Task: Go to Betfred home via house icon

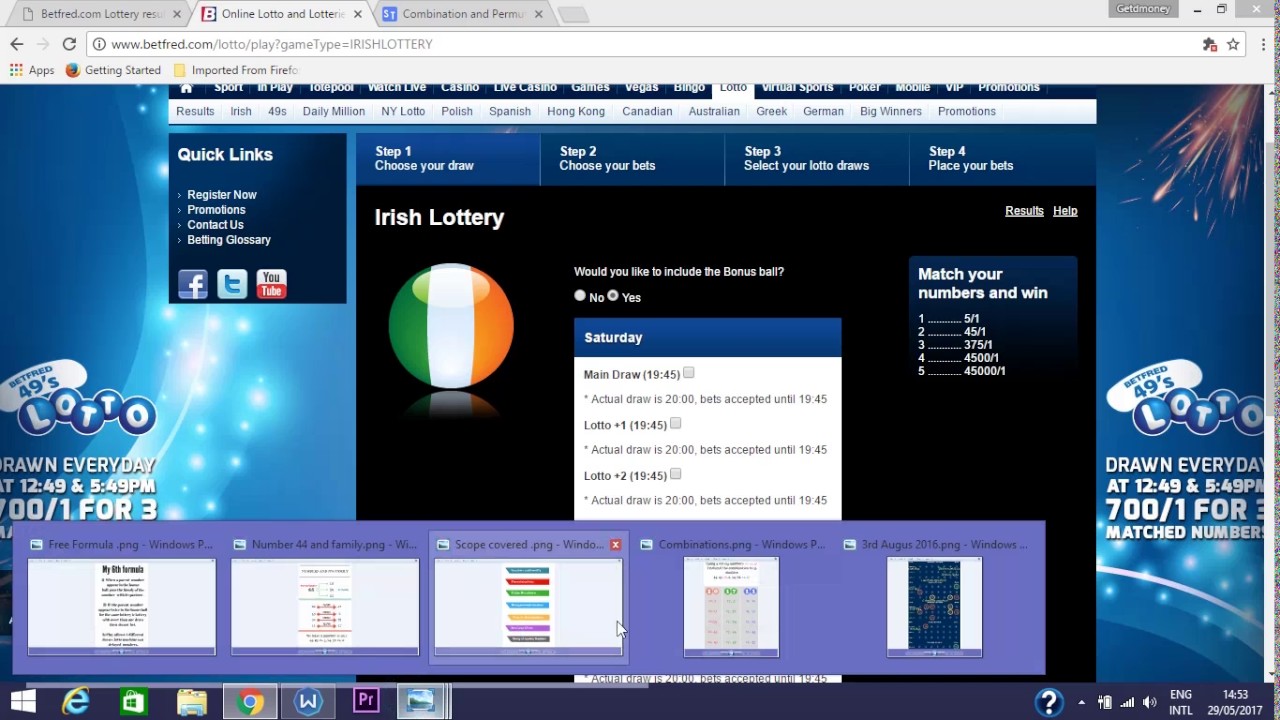Action: point(186,89)
